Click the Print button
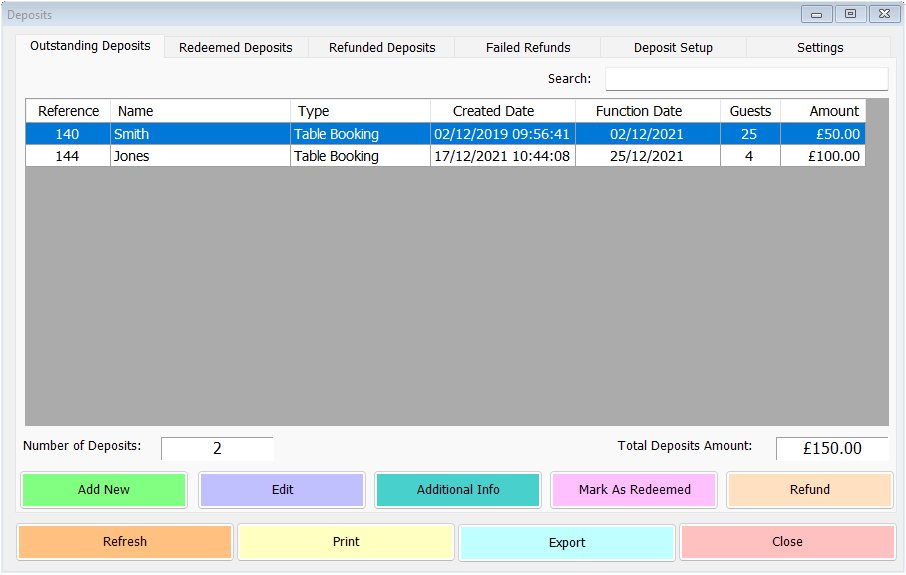 pyautogui.click(x=346, y=541)
